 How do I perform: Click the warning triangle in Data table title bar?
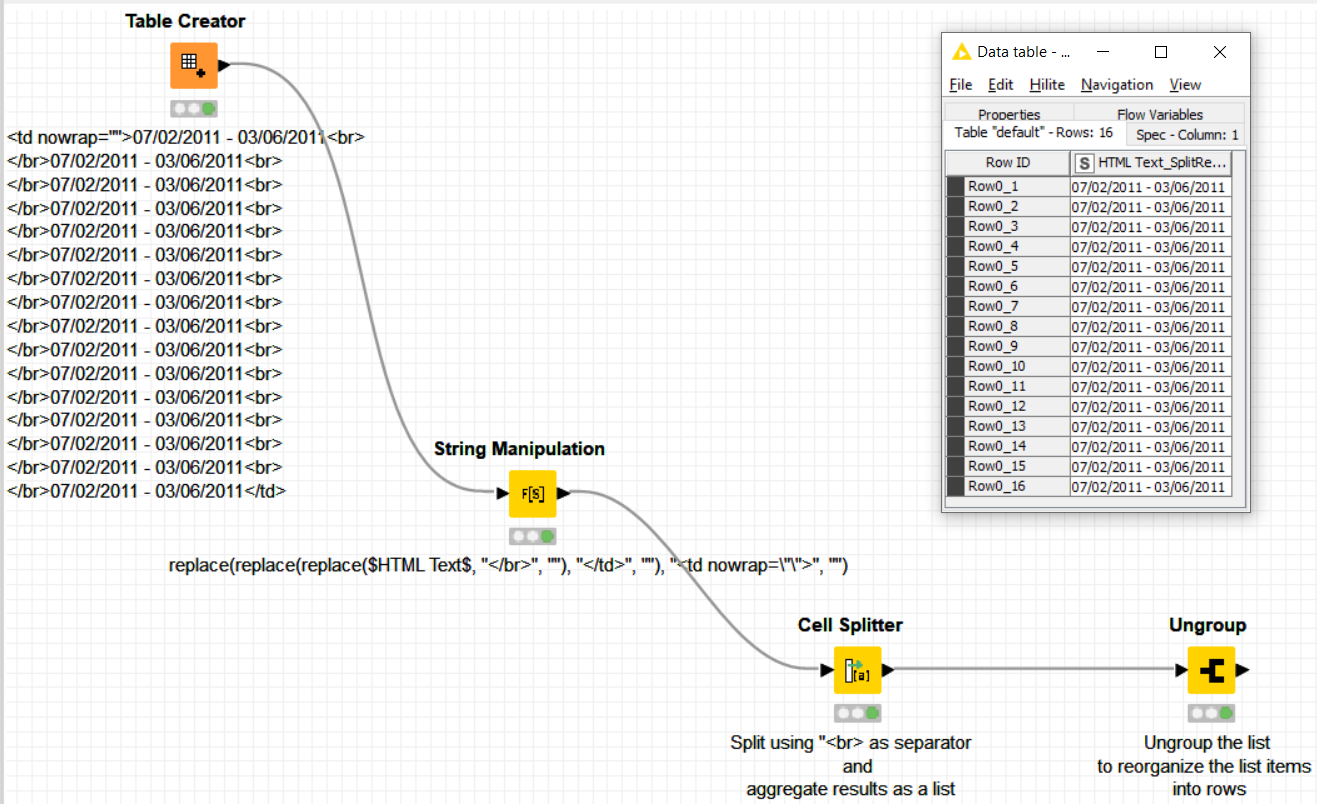[x=962, y=51]
